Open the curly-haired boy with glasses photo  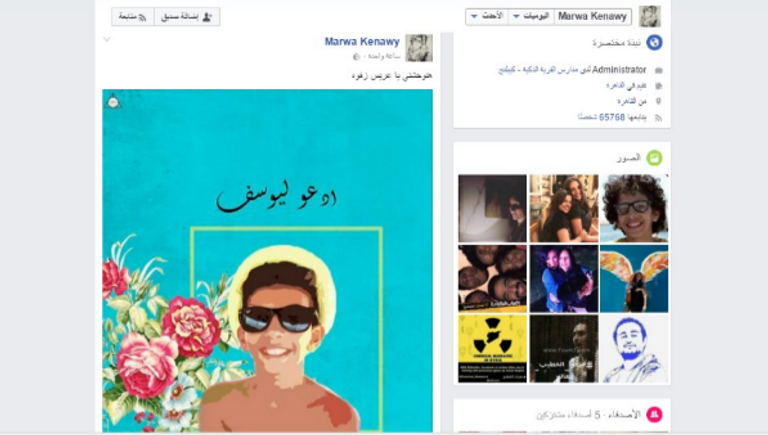pos(634,208)
